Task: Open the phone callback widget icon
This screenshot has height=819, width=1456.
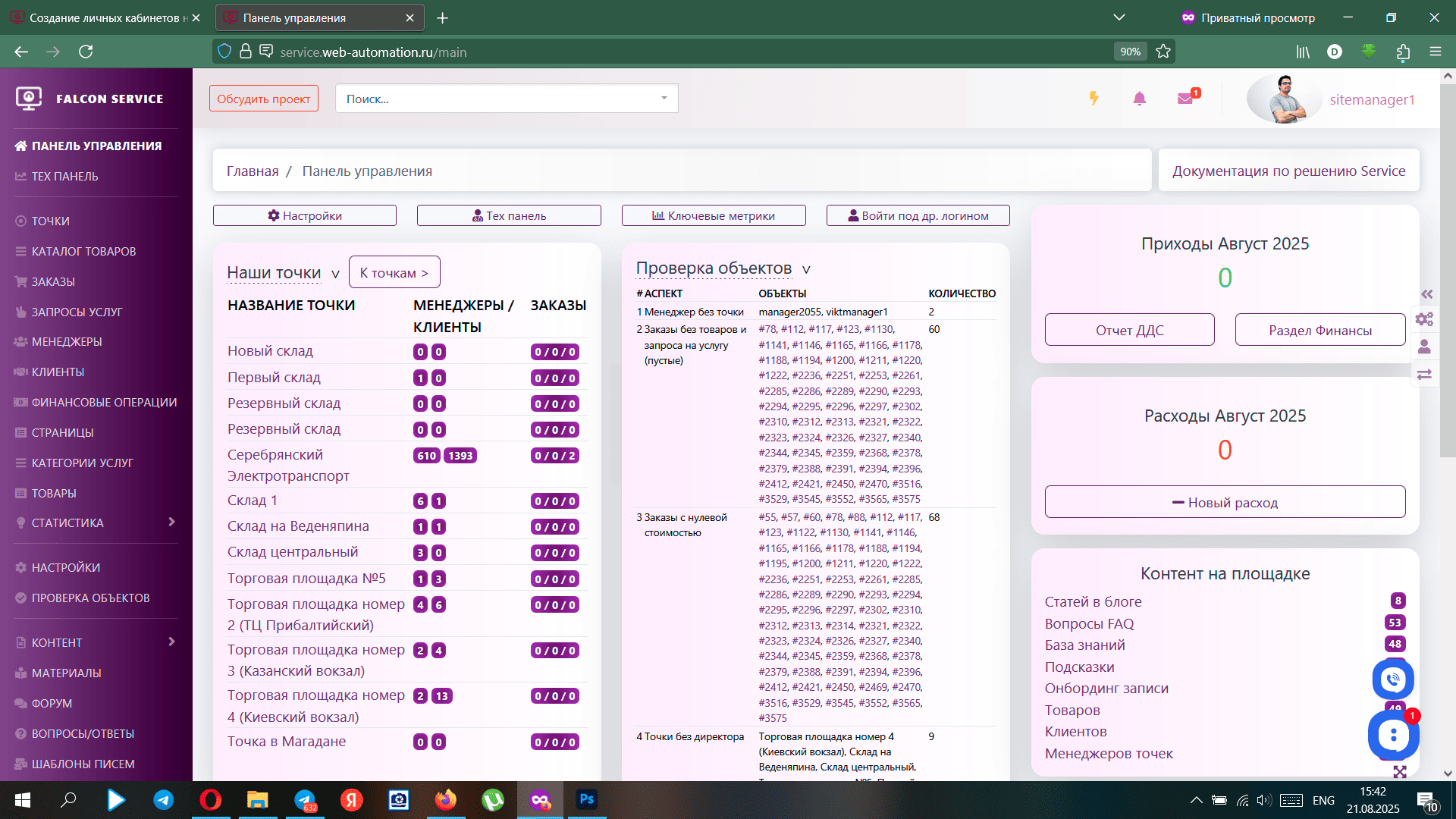Action: (1393, 679)
